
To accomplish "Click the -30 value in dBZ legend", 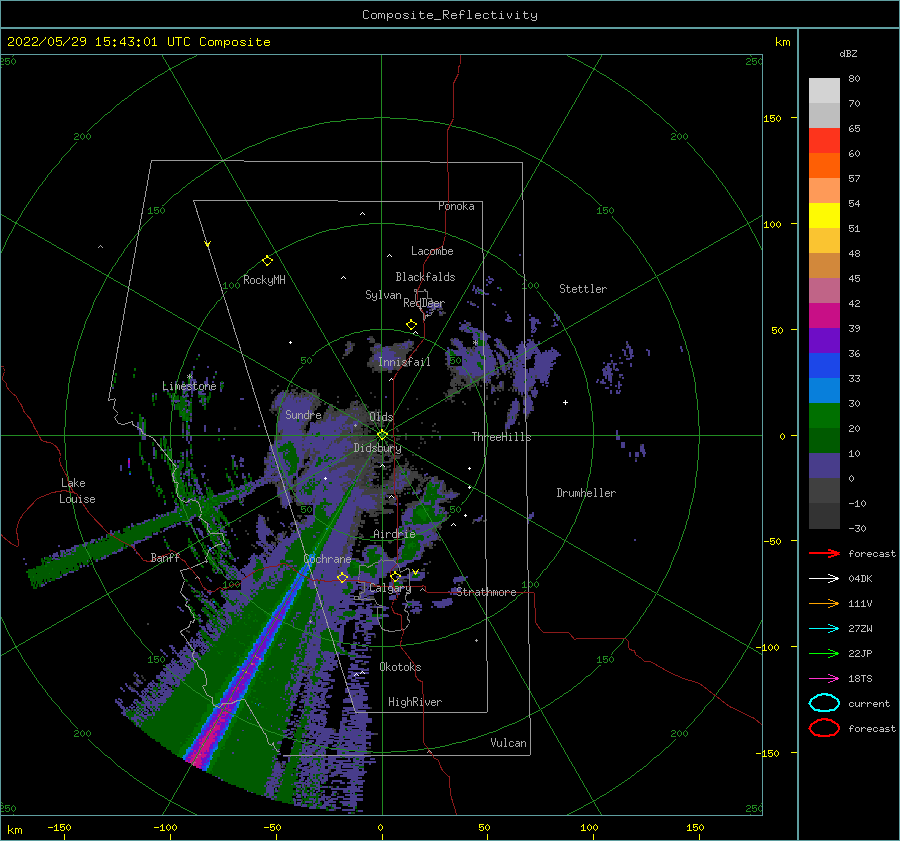I will coord(857,528).
